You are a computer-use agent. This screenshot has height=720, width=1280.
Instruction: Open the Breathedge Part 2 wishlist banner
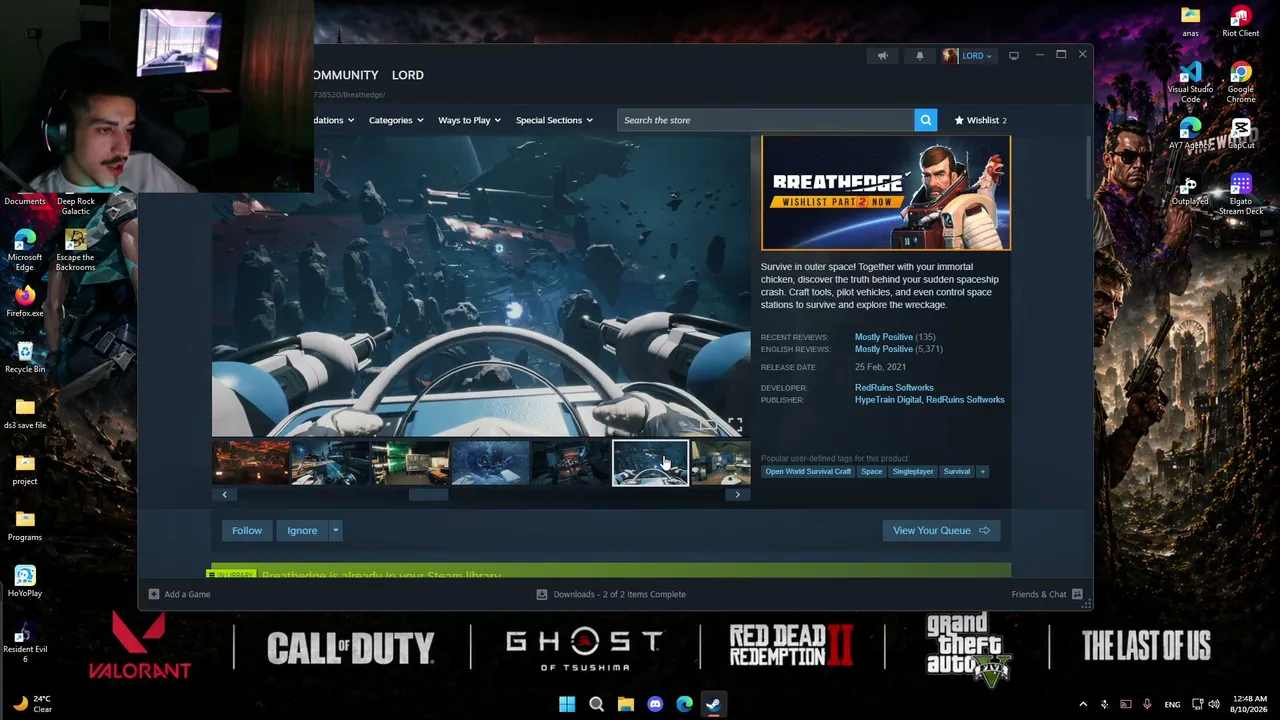click(x=886, y=193)
